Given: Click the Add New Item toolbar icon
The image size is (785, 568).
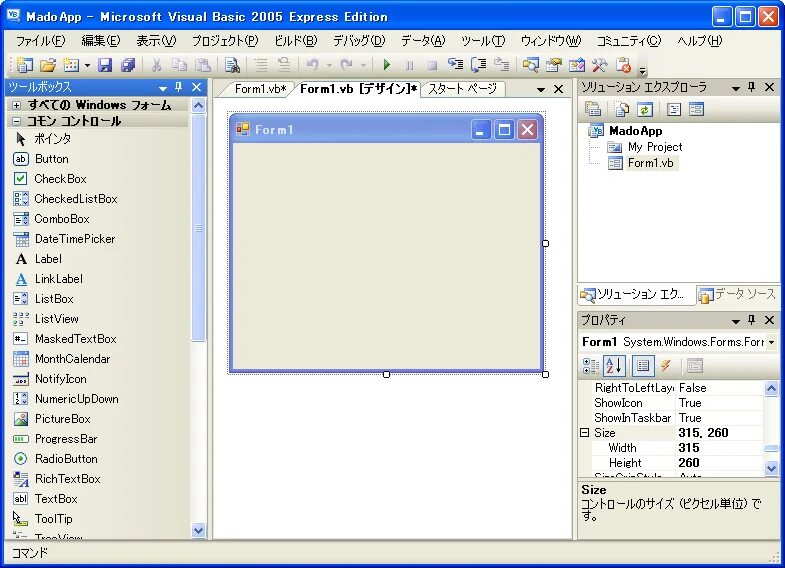Looking at the screenshot, I should pyautogui.click(x=71, y=65).
